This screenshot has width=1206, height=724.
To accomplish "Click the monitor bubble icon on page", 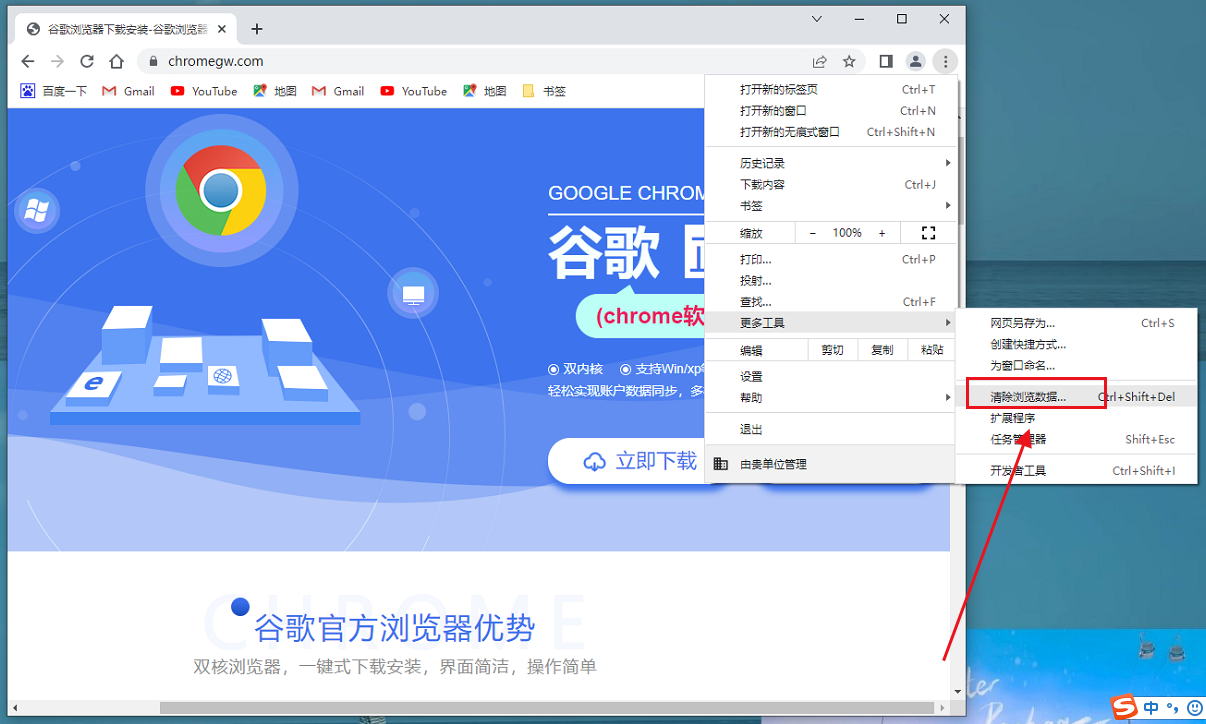I will click(x=413, y=294).
